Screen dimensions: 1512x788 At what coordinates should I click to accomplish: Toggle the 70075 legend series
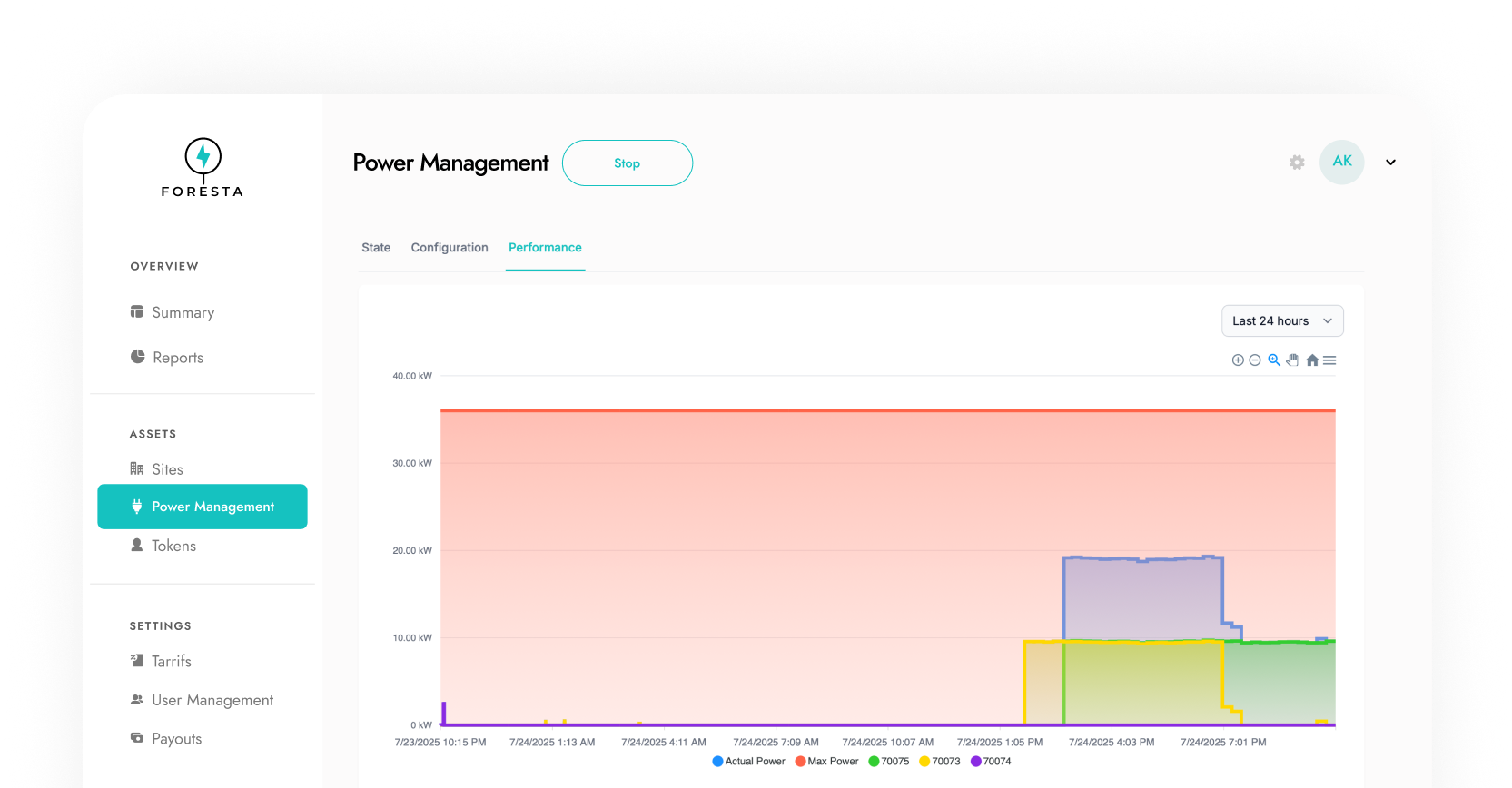(x=889, y=762)
